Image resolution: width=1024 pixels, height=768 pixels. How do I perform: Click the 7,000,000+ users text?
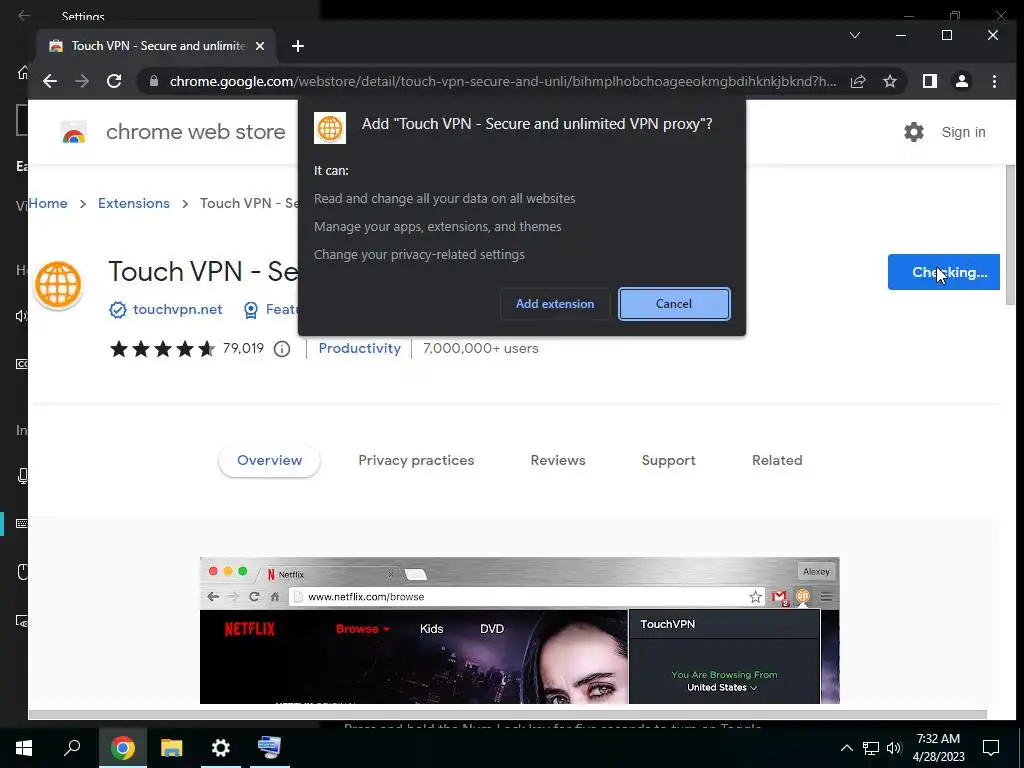click(x=481, y=348)
